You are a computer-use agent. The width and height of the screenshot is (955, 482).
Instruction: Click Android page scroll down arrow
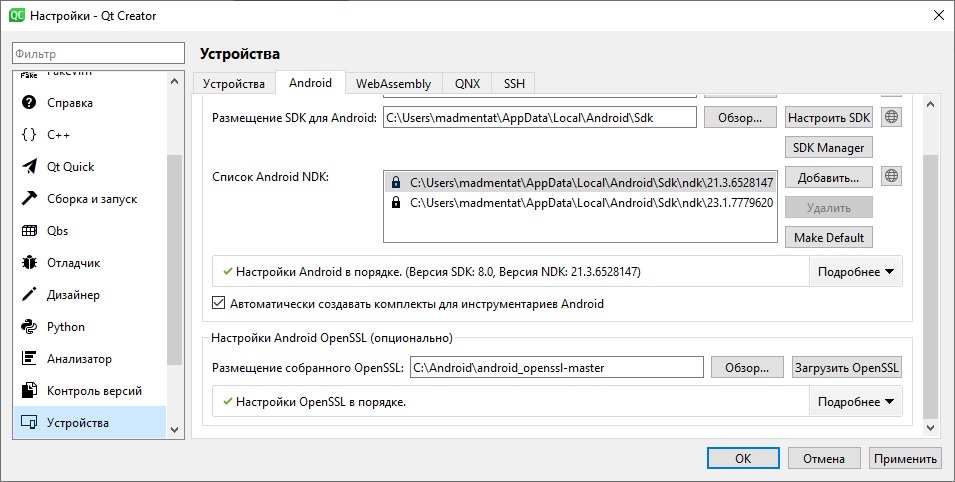point(931,428)
